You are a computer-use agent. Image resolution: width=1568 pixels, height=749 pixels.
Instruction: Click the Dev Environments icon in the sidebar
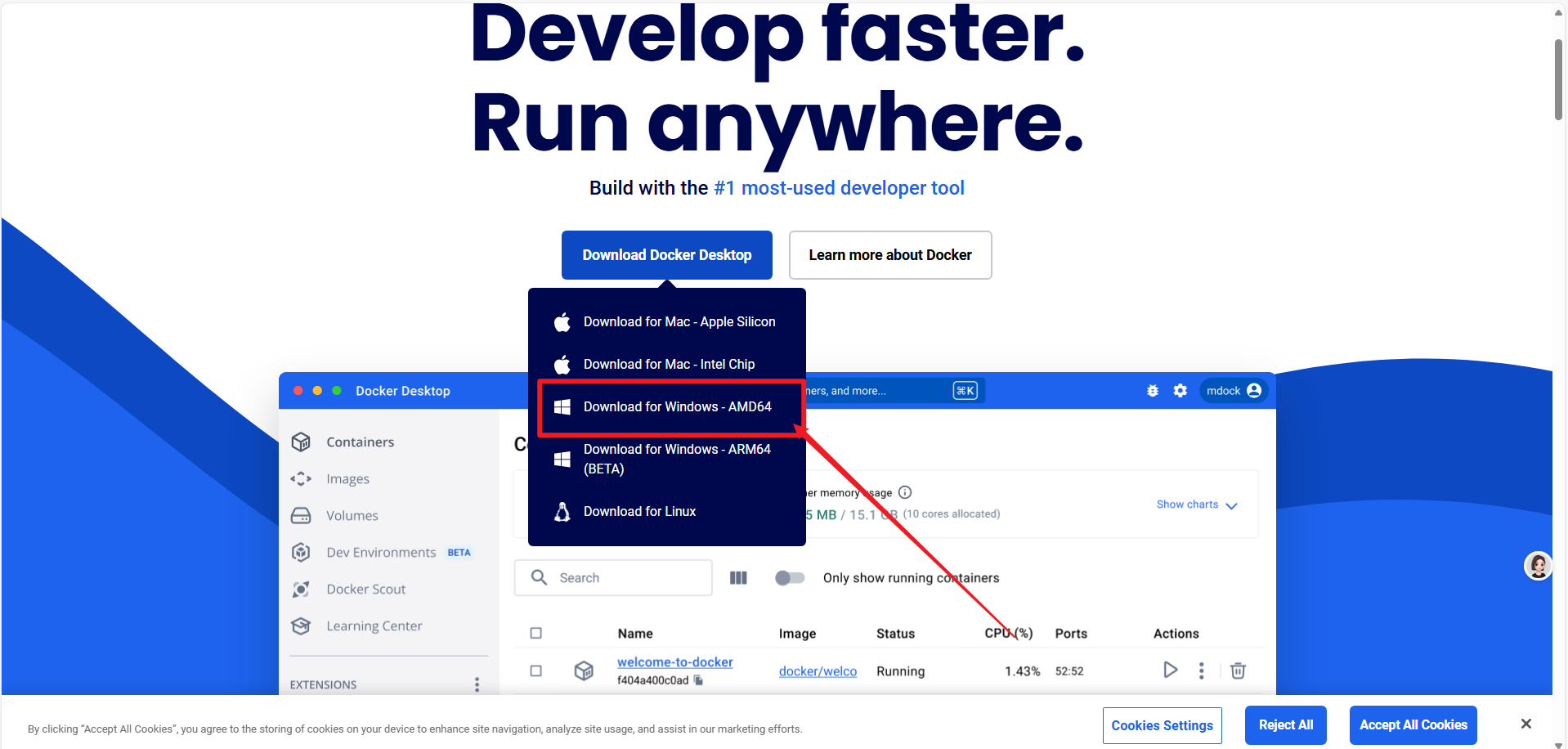pyautogui.click(x=301, y=552)
